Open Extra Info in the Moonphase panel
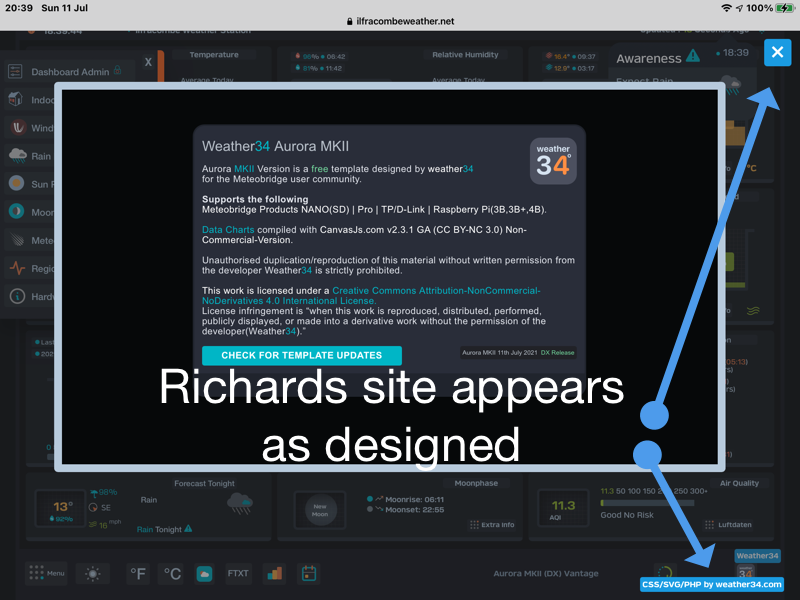Viewport: 800px width, 600px height. [x=492, y=524]
